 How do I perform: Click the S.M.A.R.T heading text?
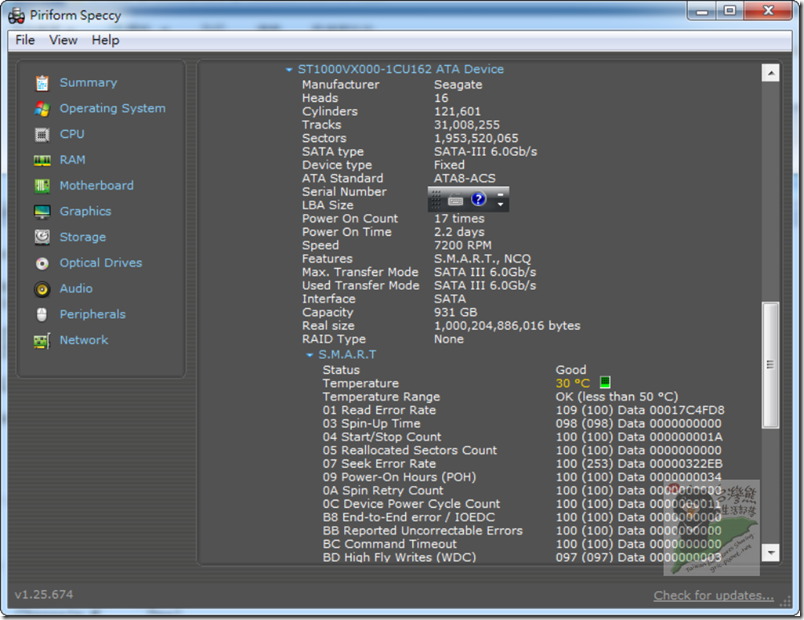[347, 354]
